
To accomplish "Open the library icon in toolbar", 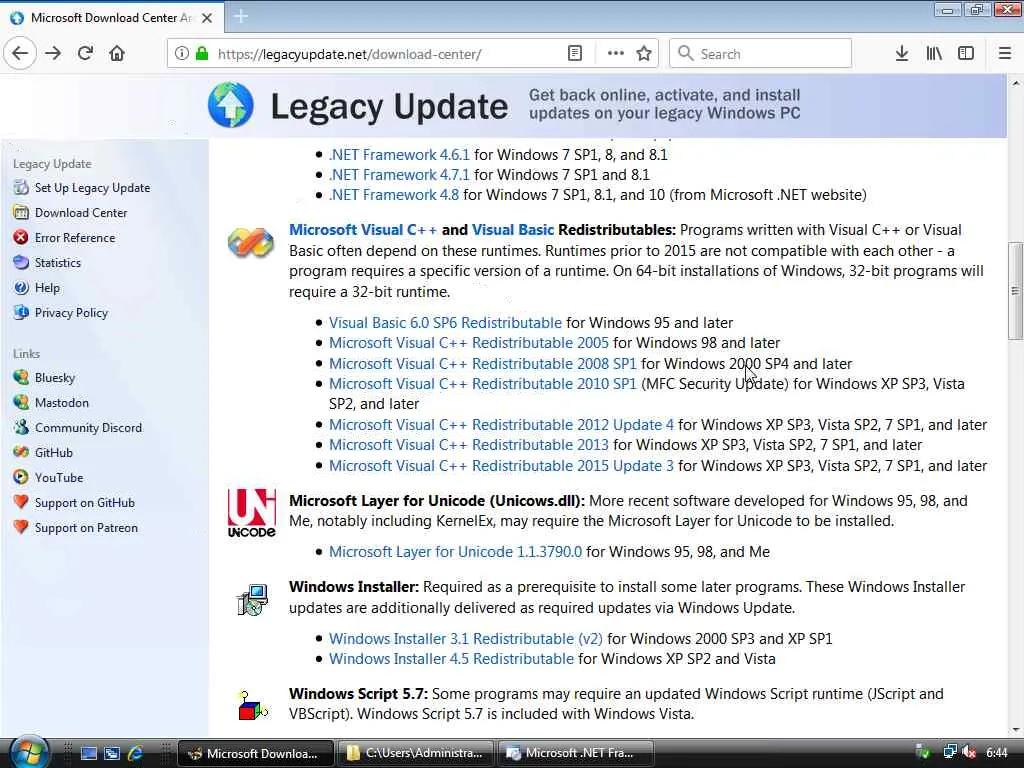I will (934, 54).
